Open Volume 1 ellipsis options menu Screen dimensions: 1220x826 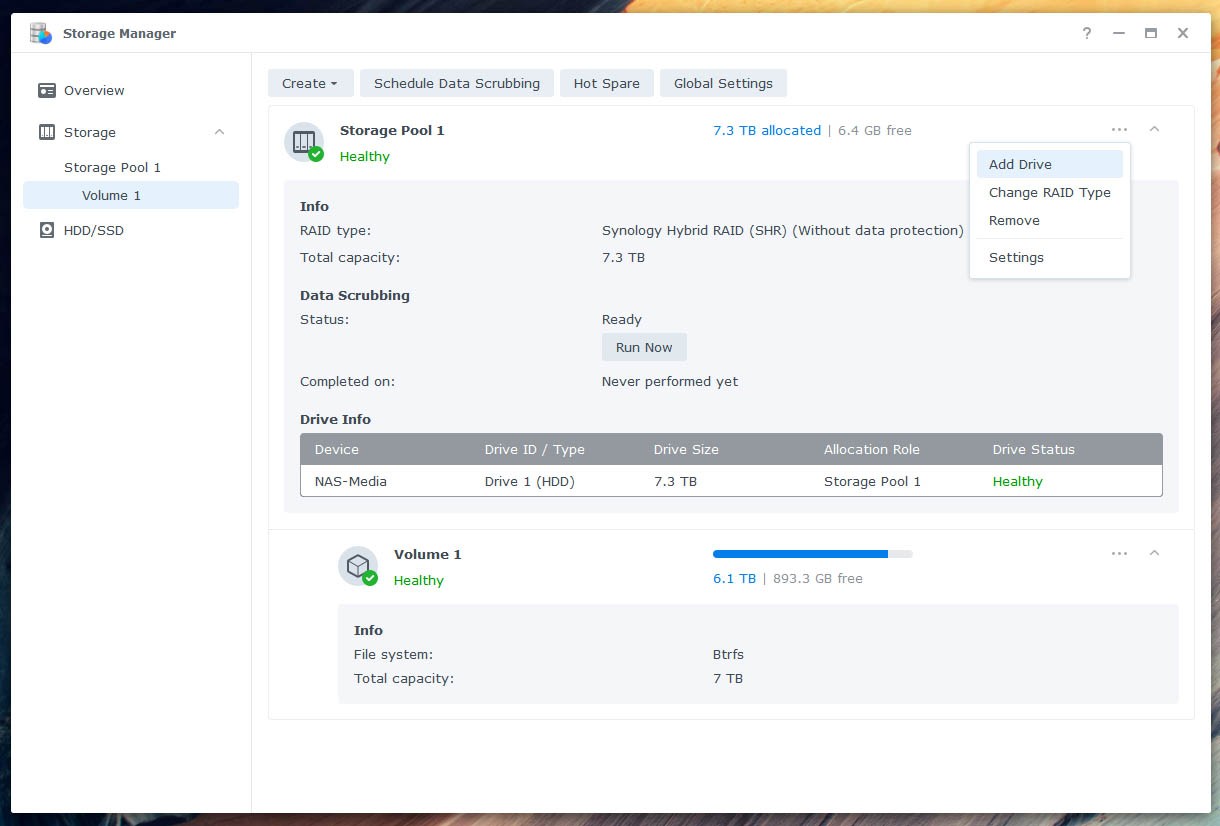point(1119,553)
